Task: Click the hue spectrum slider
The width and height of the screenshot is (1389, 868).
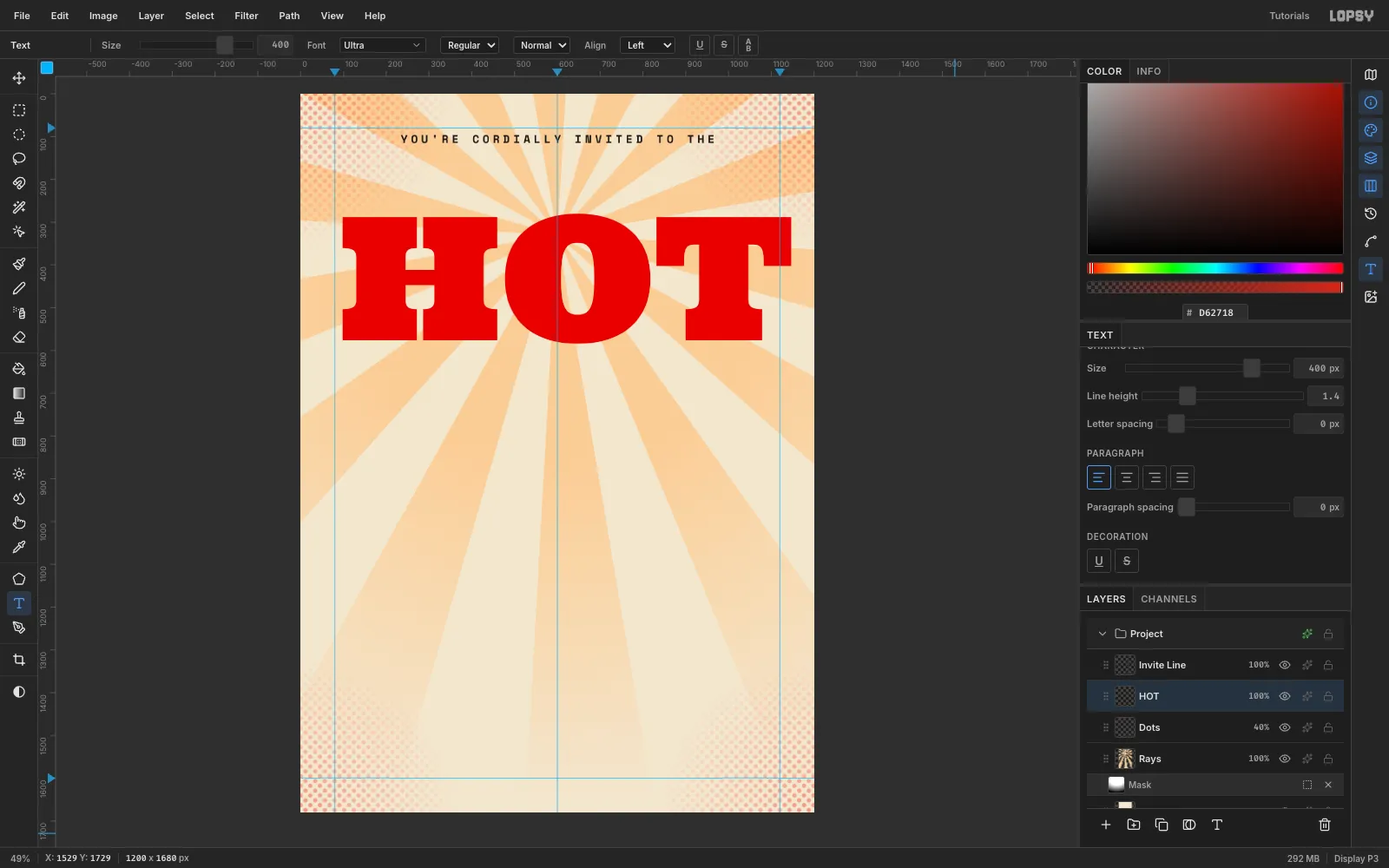Action: point(1215,268)
